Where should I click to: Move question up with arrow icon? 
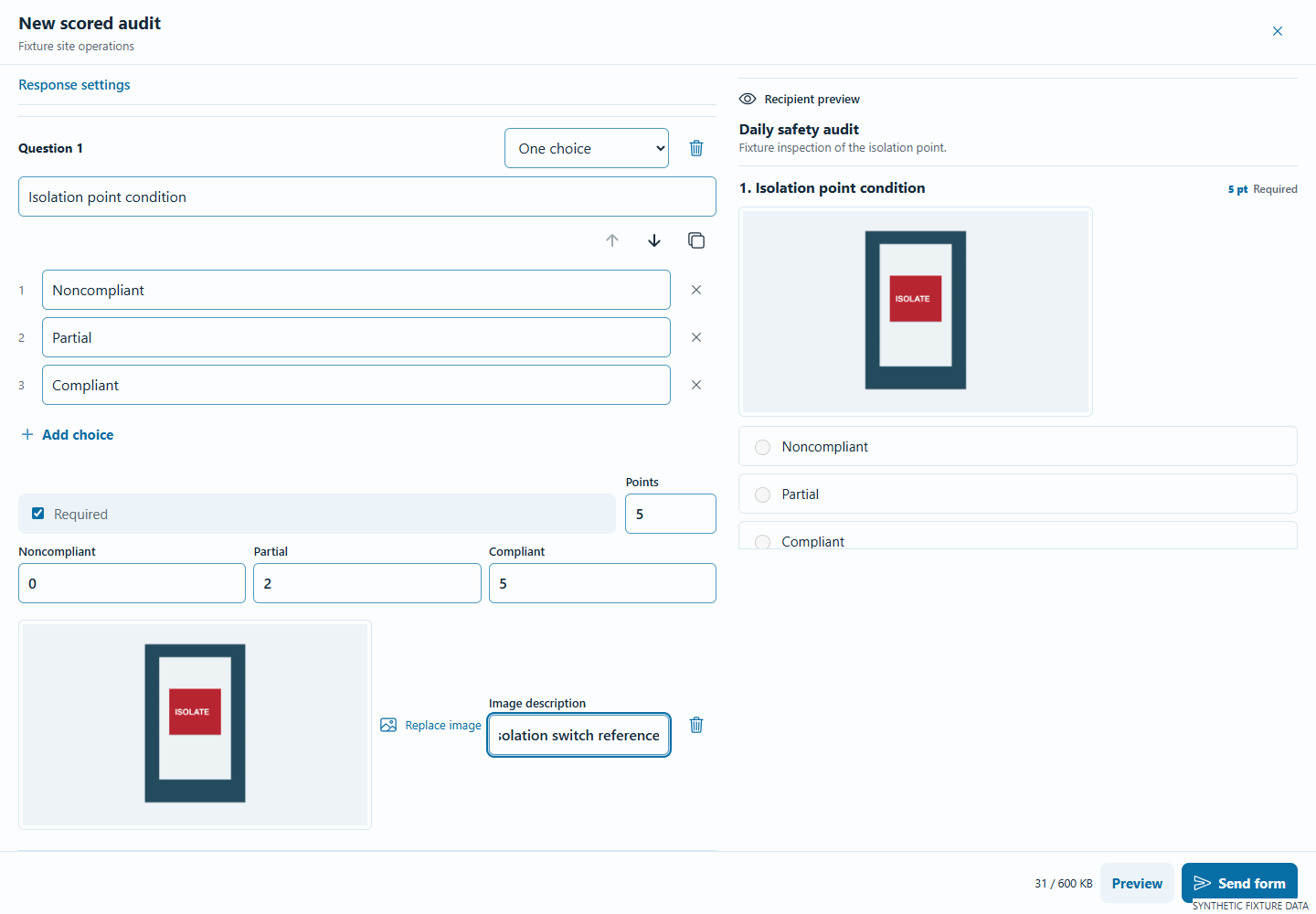[612, 240]
